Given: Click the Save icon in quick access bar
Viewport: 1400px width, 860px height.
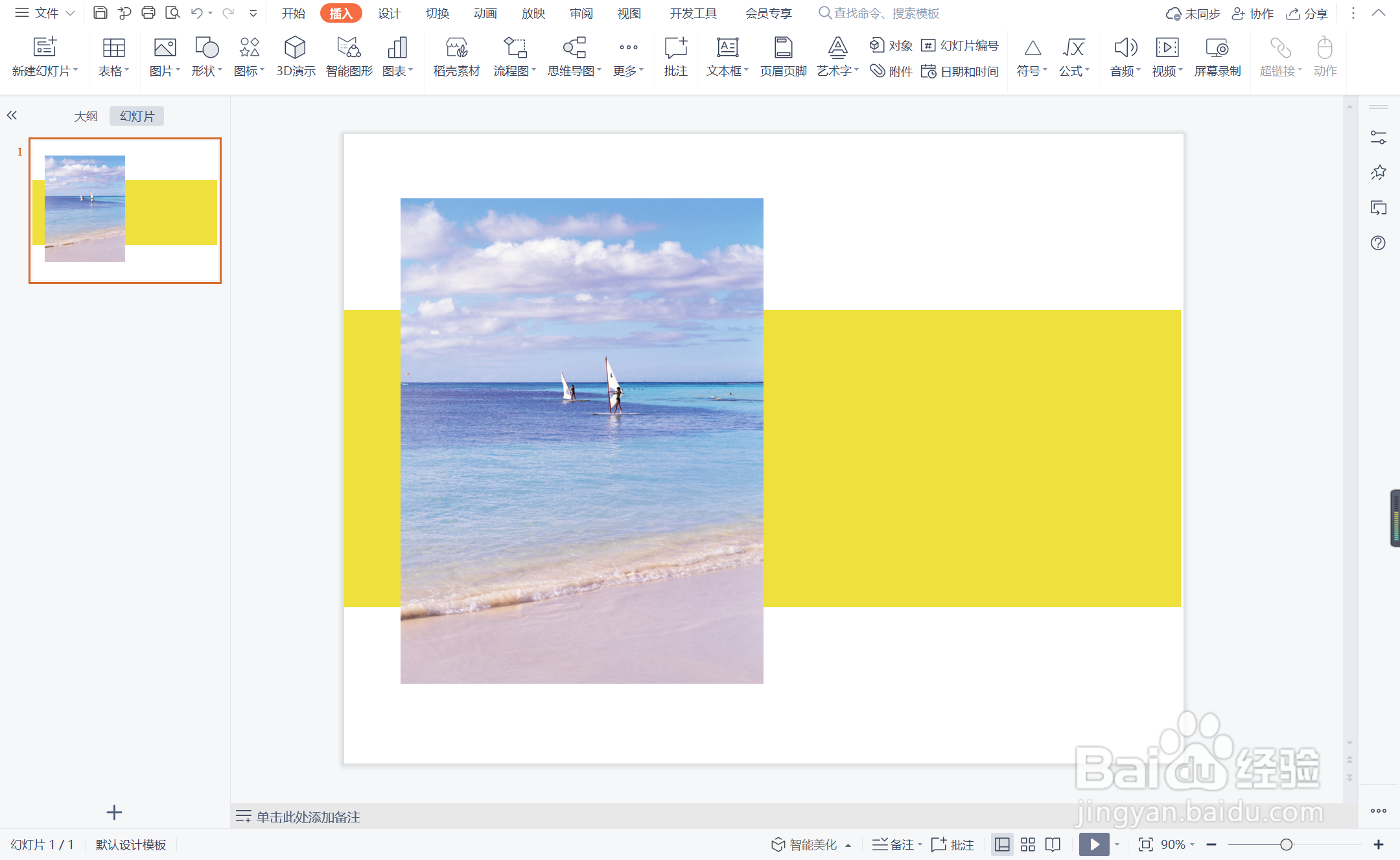Looking at the screenshot, I should pos(100,12).
